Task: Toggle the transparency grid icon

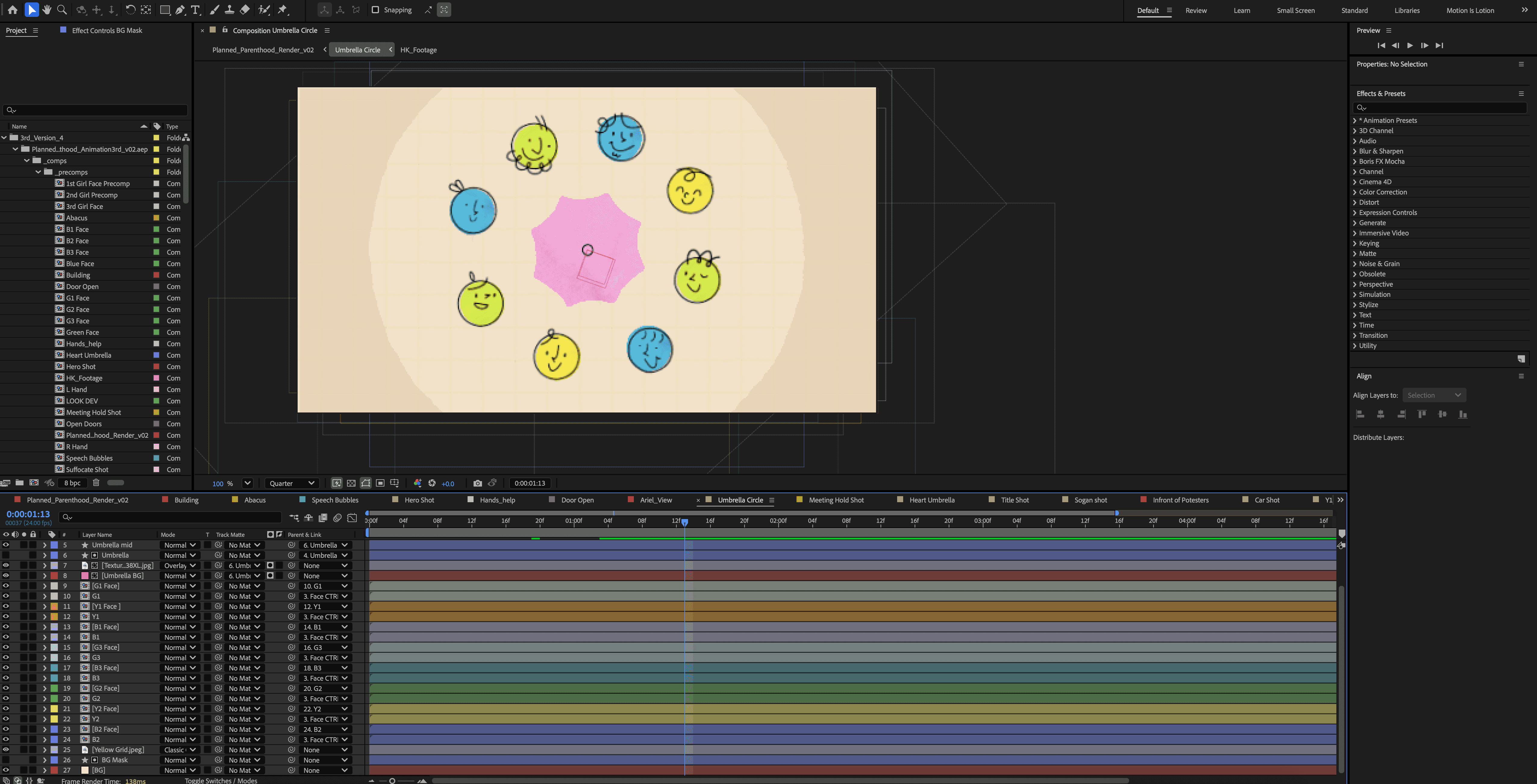Action: [x=351, y=483]
